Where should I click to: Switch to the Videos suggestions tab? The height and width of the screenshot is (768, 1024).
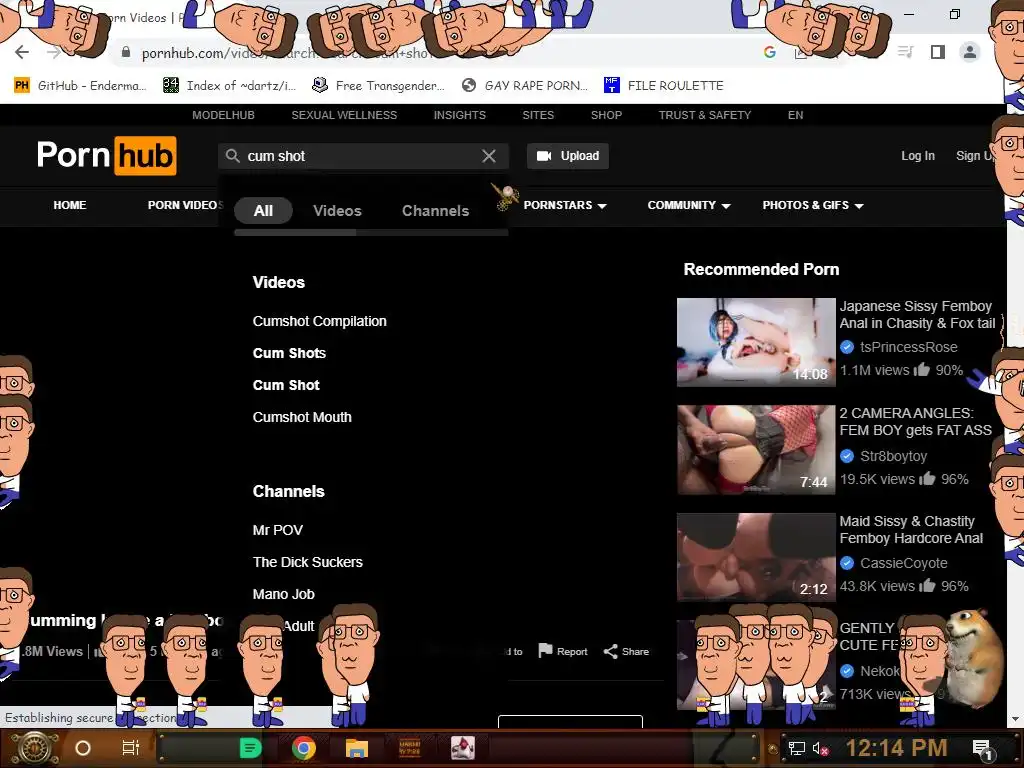click(x=337, y=210)
